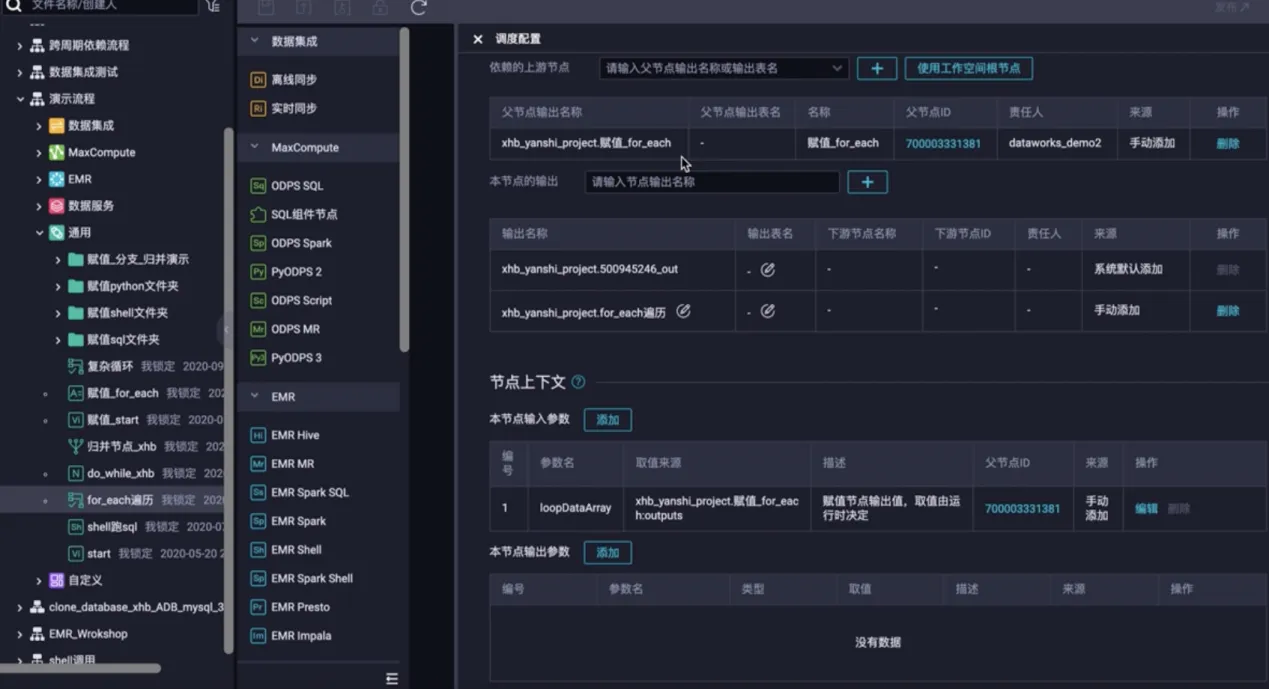Expand the 数据集成测试 workflow
The width and height of the screenshot is (1269, 689).
pyautogui.click(x=20, y=72)
